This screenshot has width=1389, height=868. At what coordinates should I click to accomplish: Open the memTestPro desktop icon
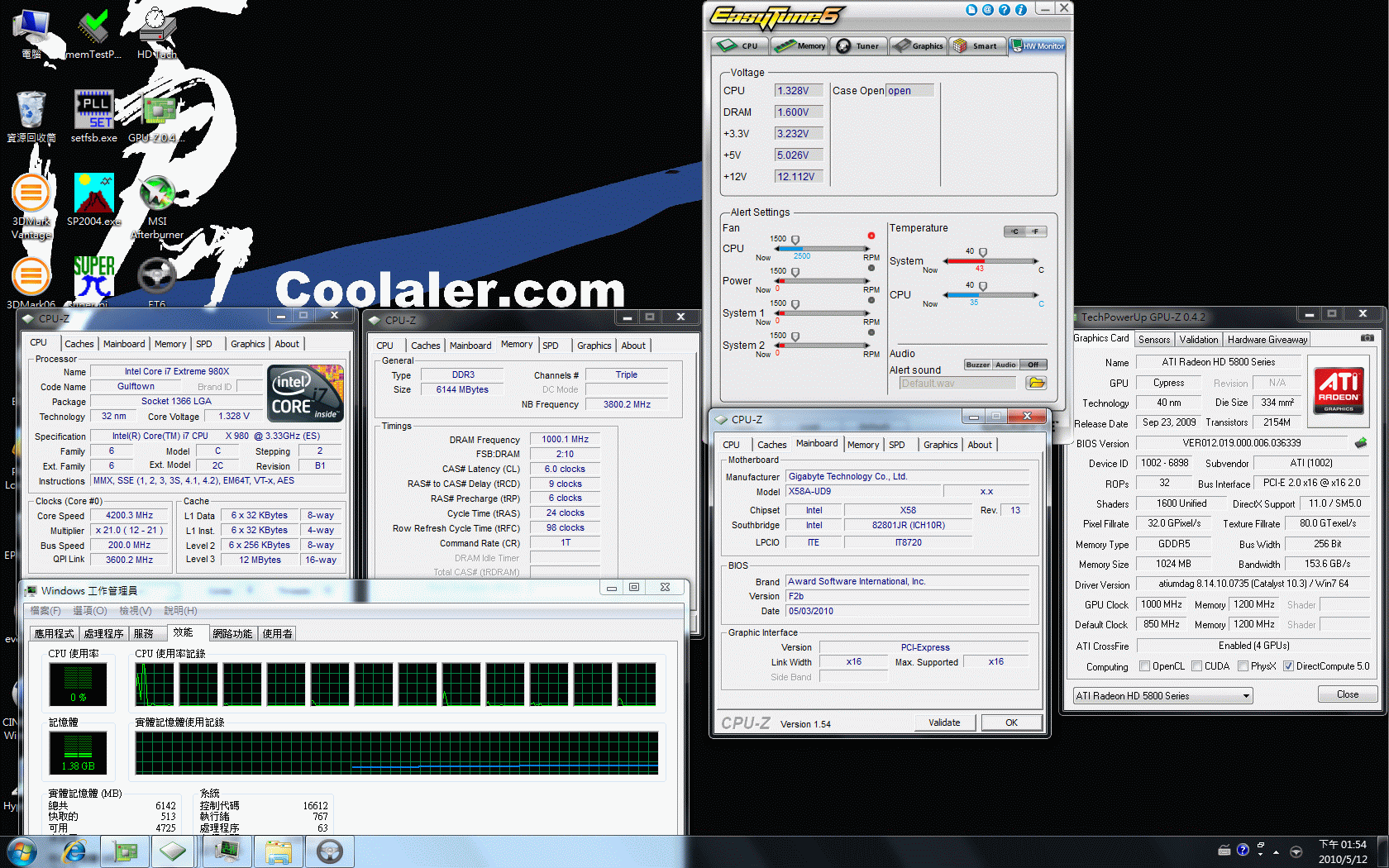click(x=93, y=35)
